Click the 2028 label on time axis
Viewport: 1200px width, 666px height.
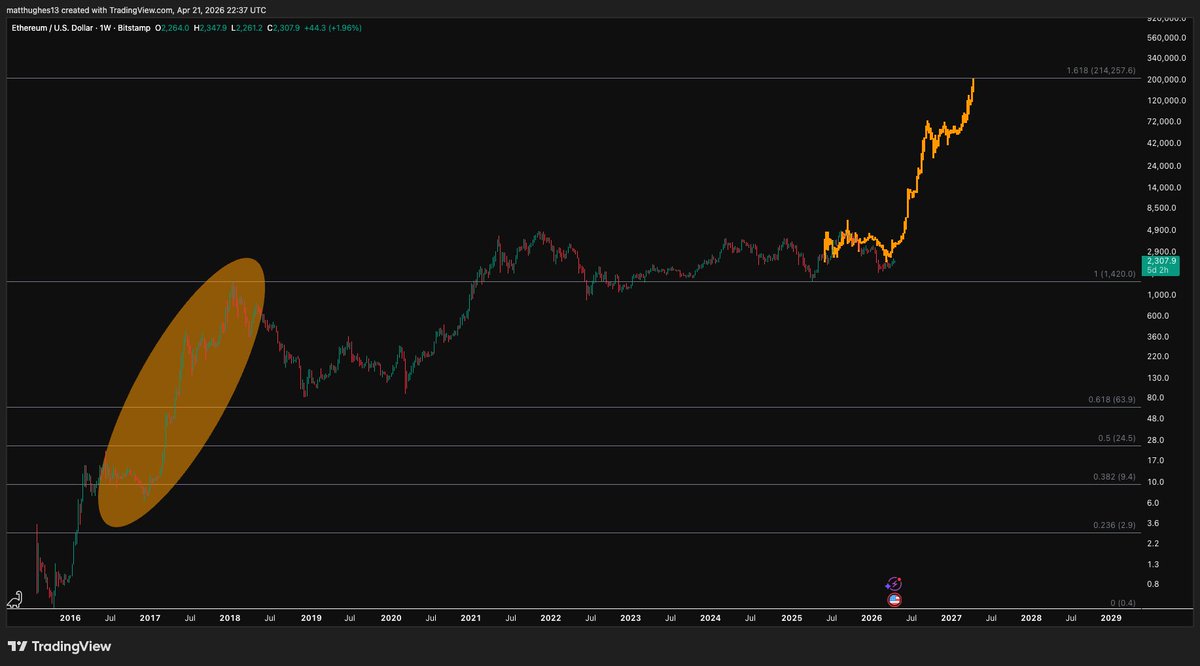pyautogui.click(x=1030, y=619)
